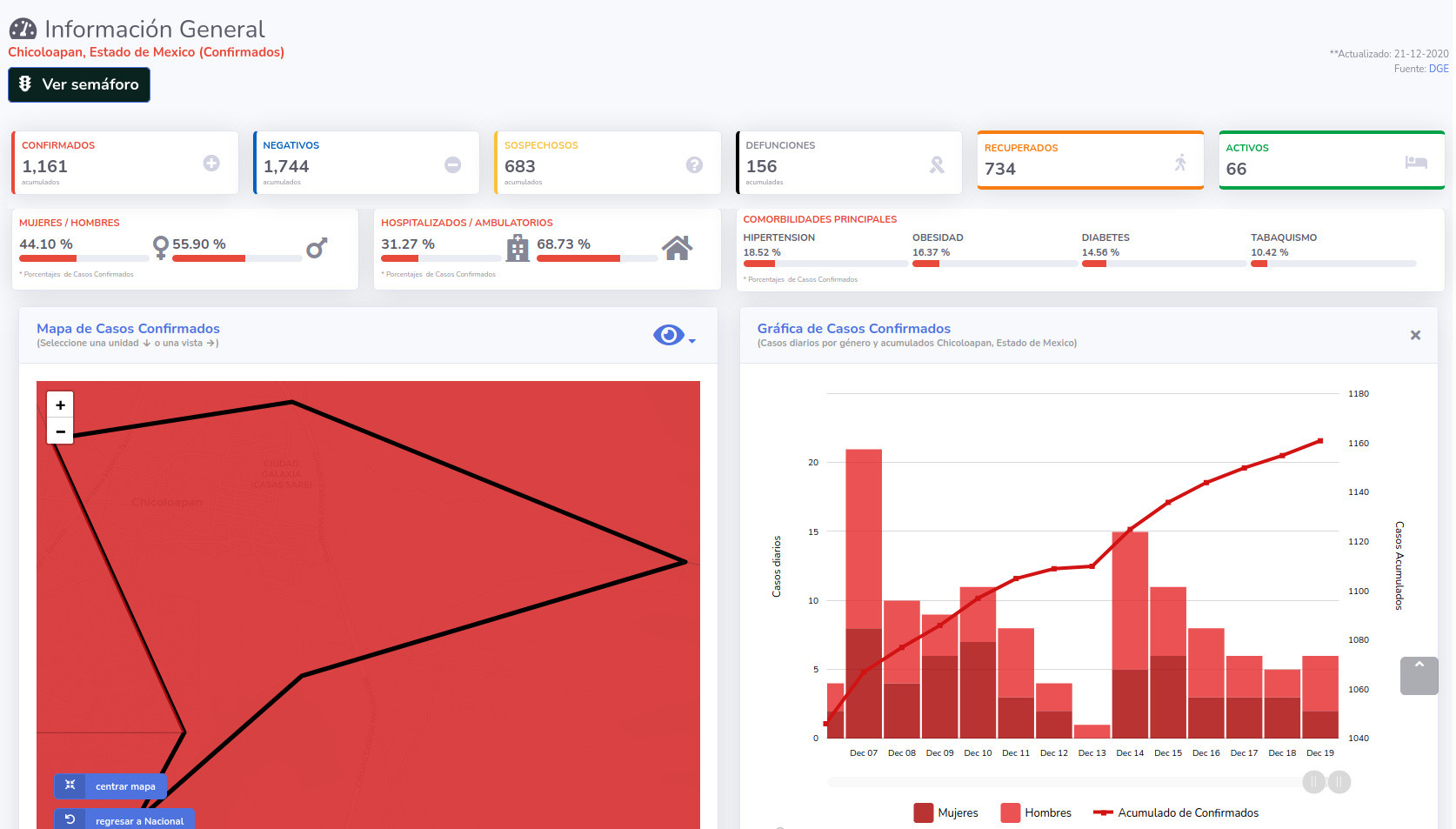
Task: Click the Actualizado: 21-12-2020 text
Action: 1389,54
